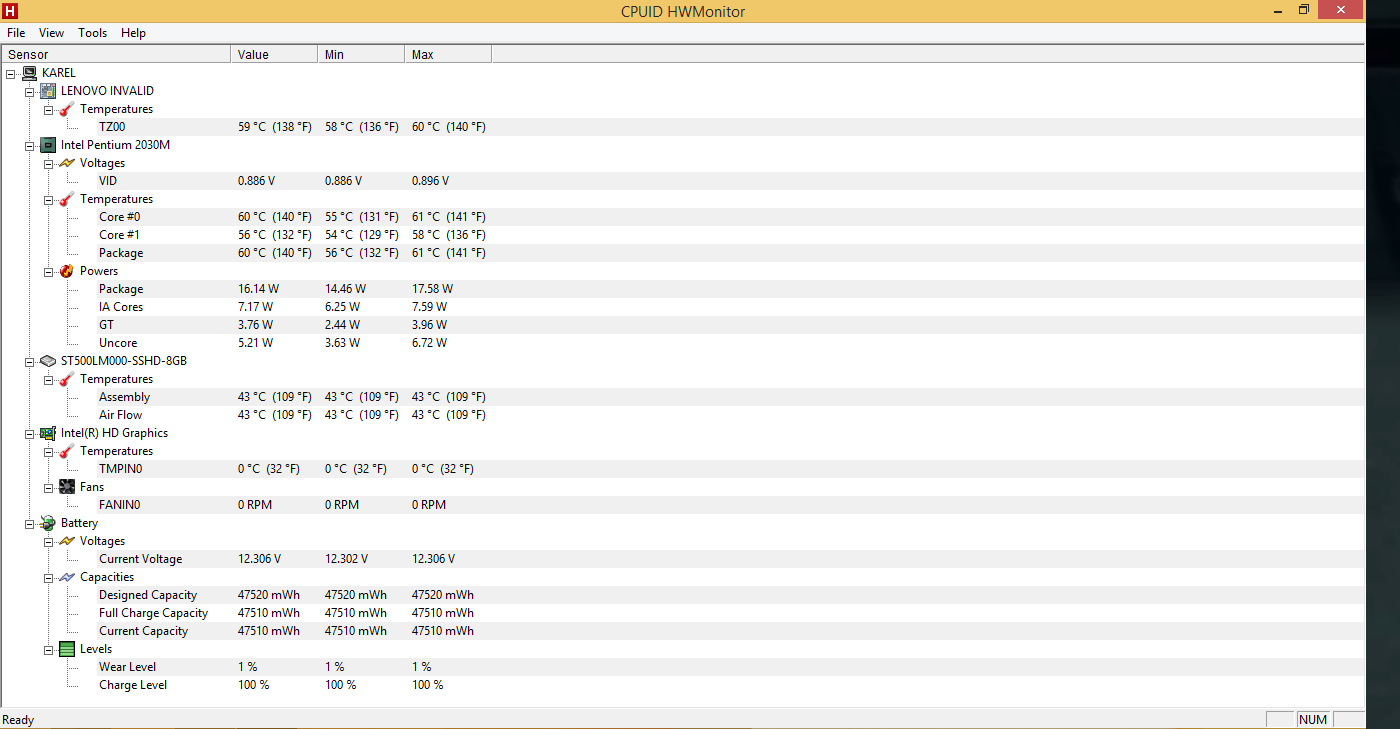Click the 12.306 V Current Voltage value
The width and height of the screenshot is (1400, 729).
coord(259,559)
